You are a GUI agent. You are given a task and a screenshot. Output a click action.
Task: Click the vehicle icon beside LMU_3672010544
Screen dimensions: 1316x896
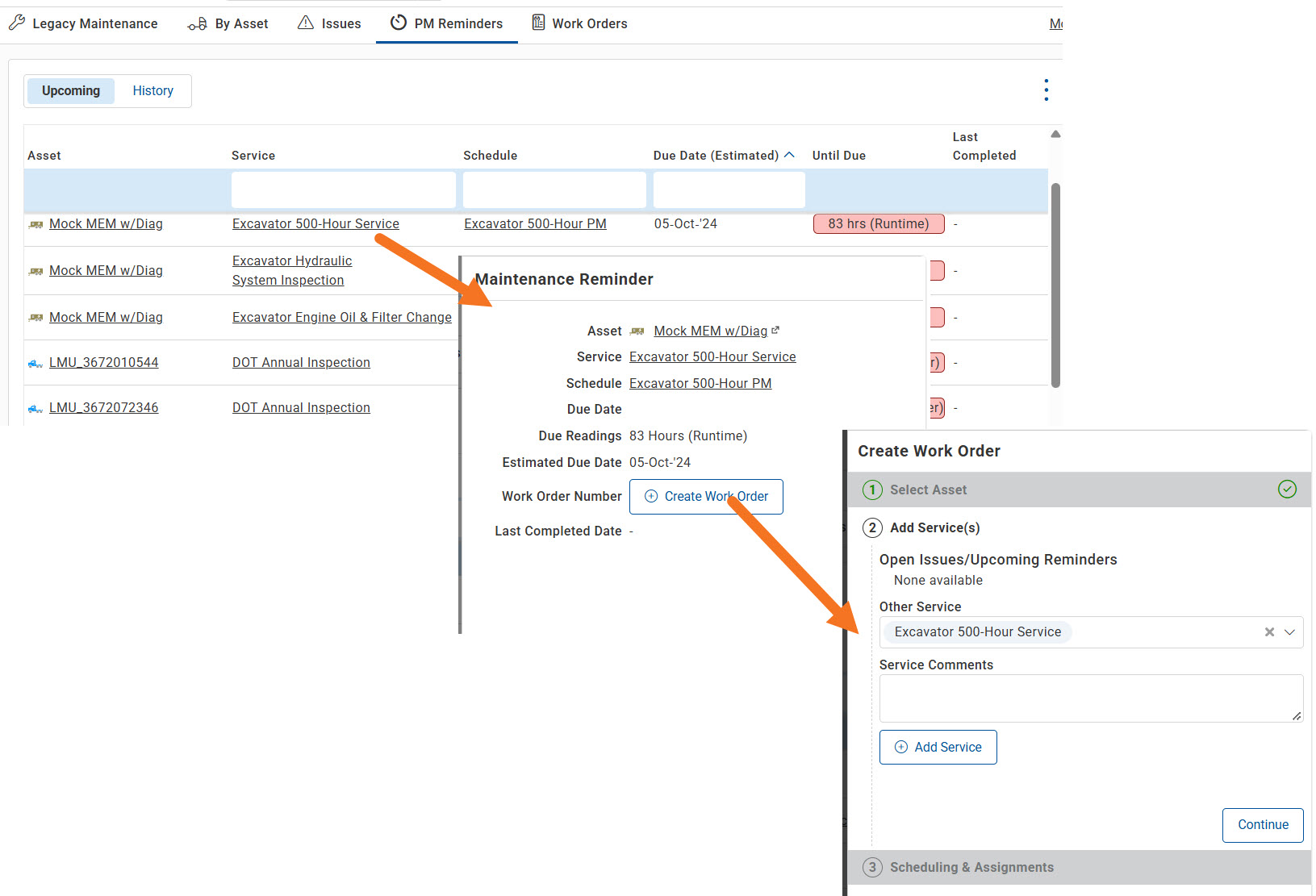pos(36,364)
